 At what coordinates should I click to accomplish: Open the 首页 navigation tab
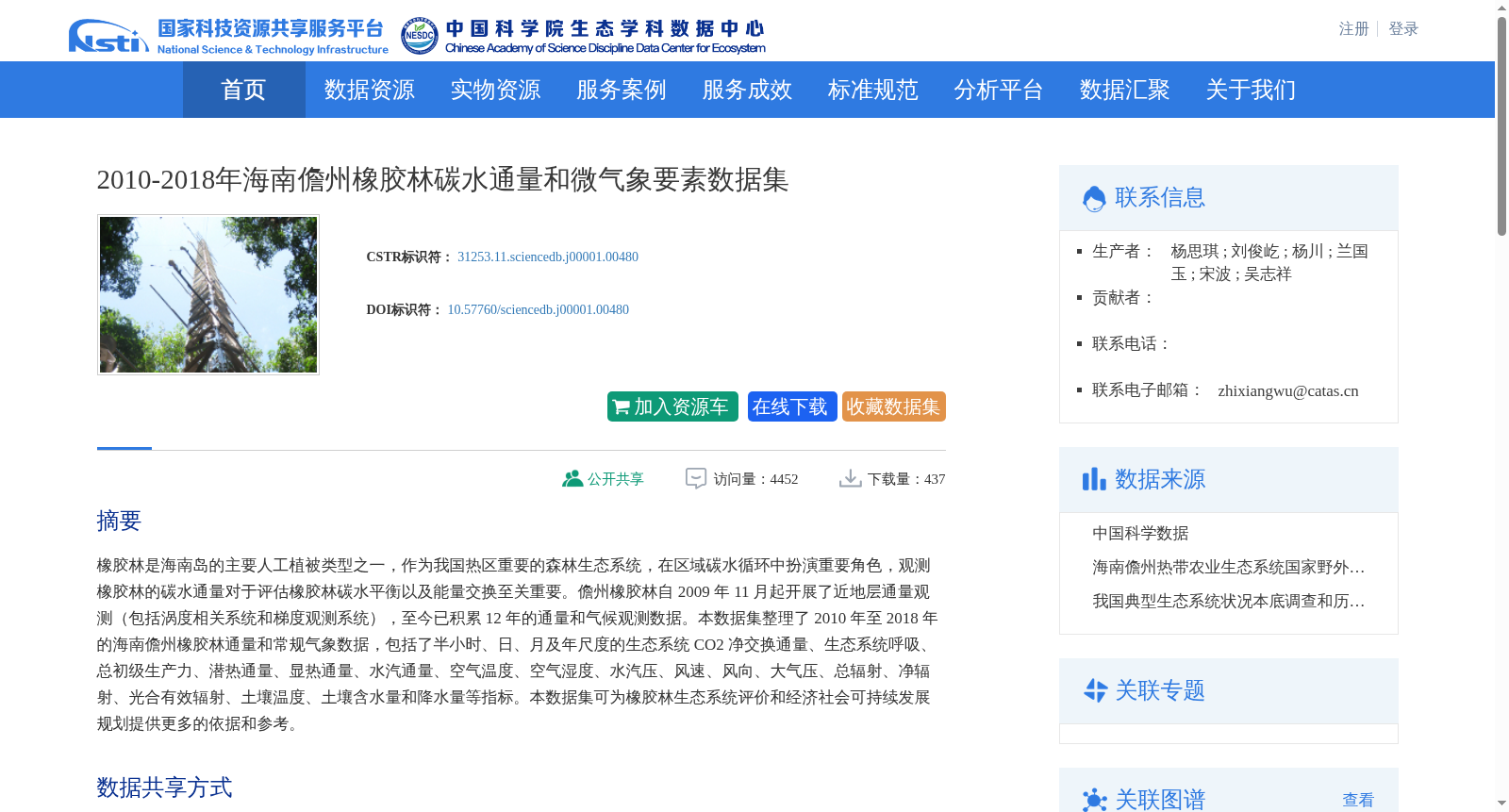tap(243, 90)
